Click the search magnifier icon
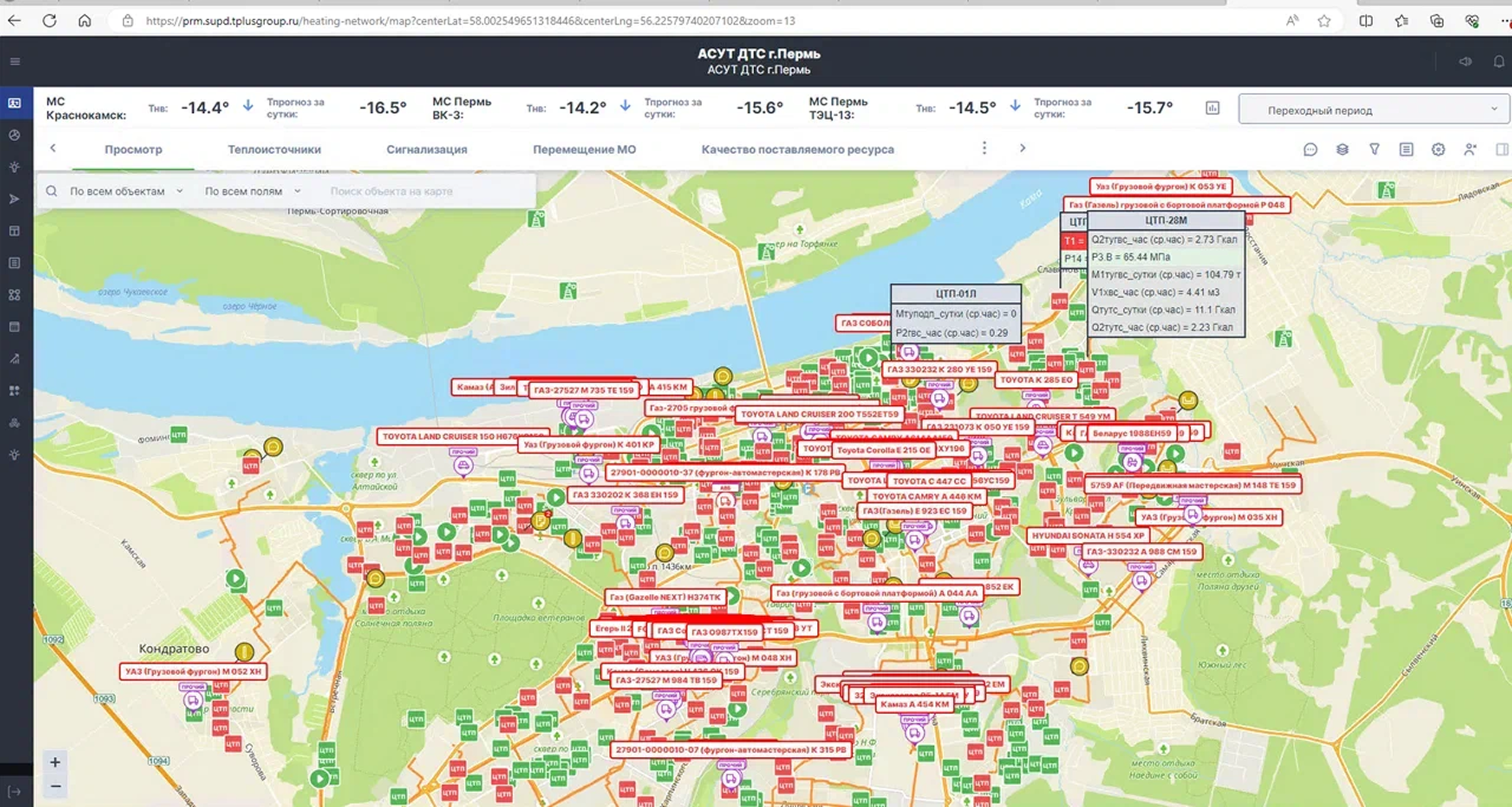 51,191
